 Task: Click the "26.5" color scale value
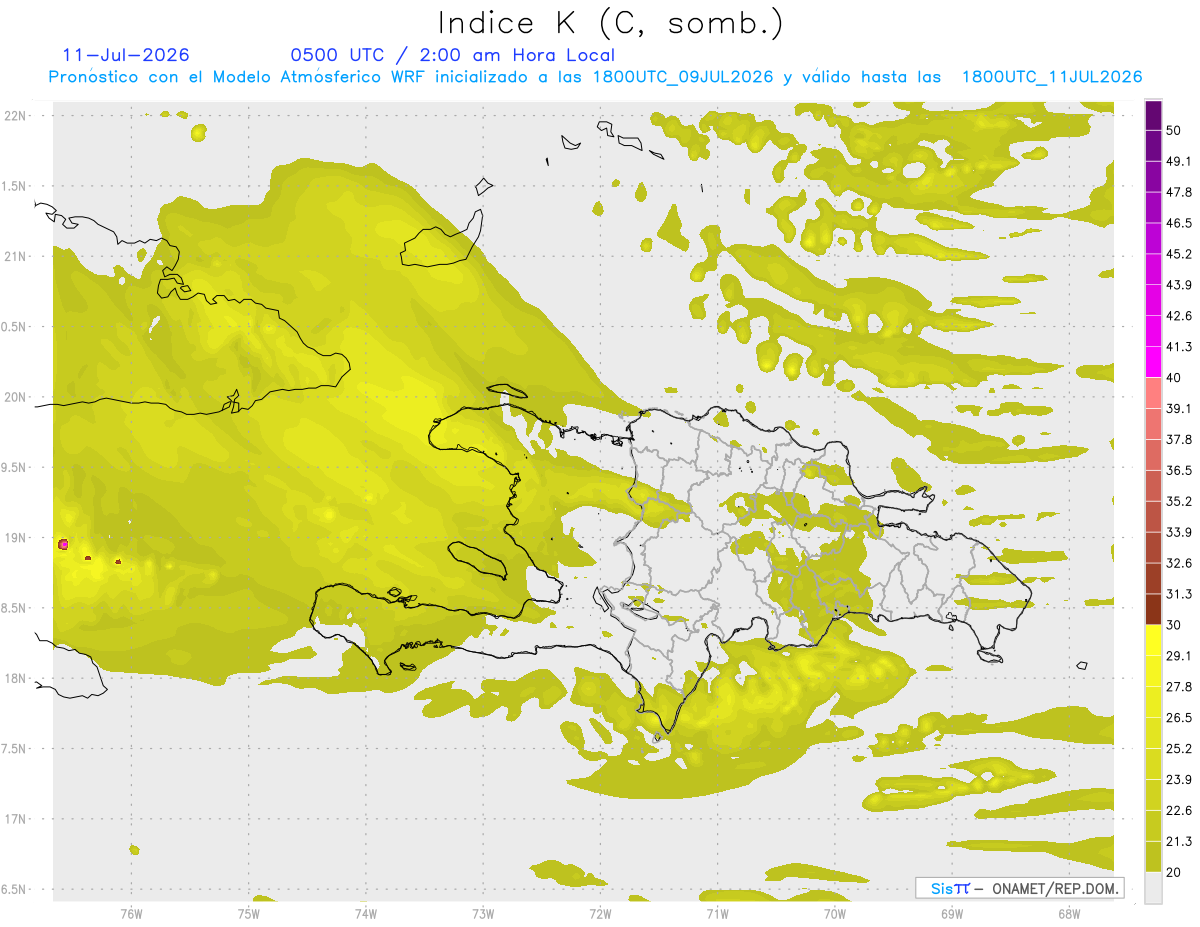1179,718
